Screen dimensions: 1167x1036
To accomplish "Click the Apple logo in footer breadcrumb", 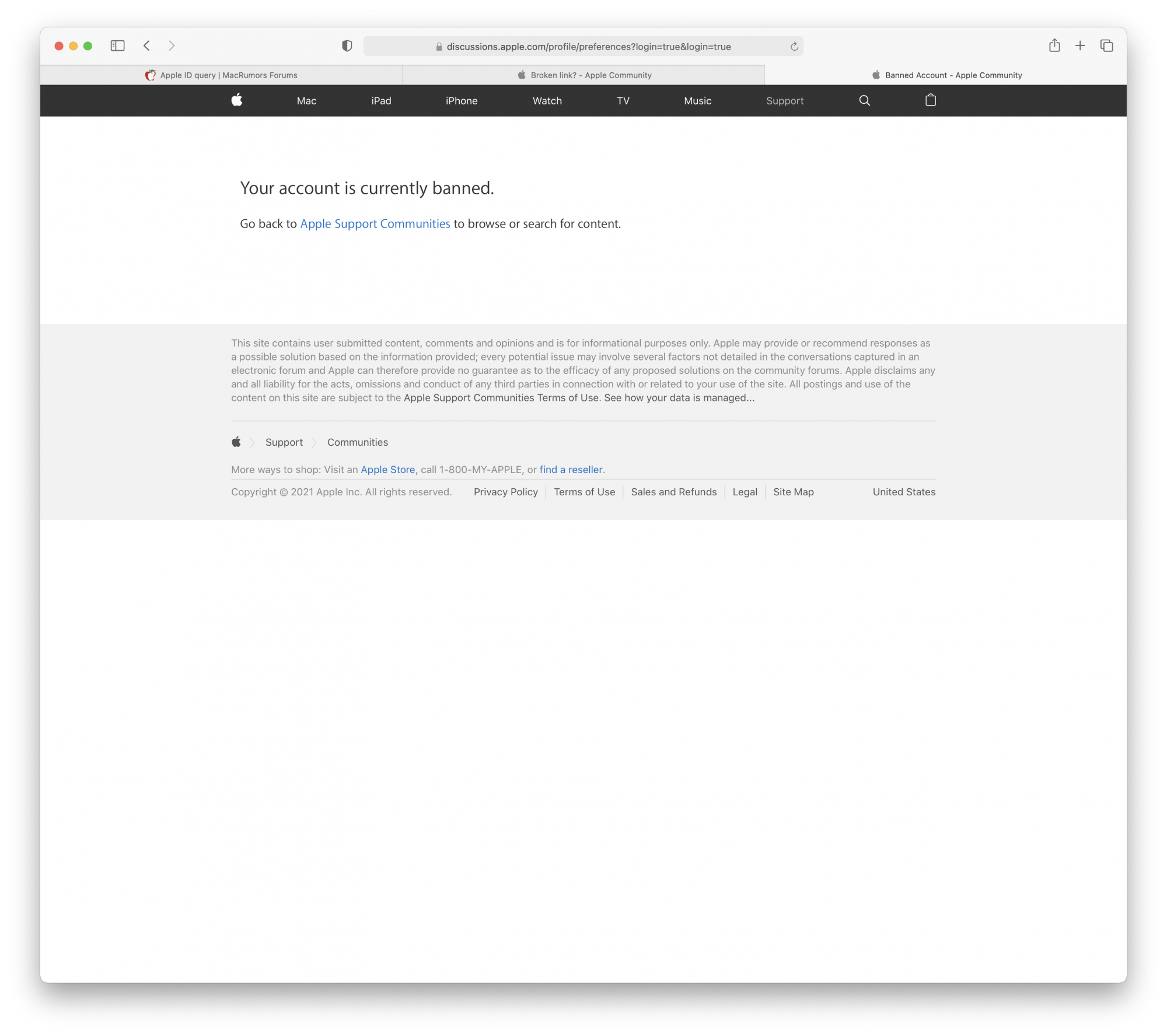I will click(236, 442).
